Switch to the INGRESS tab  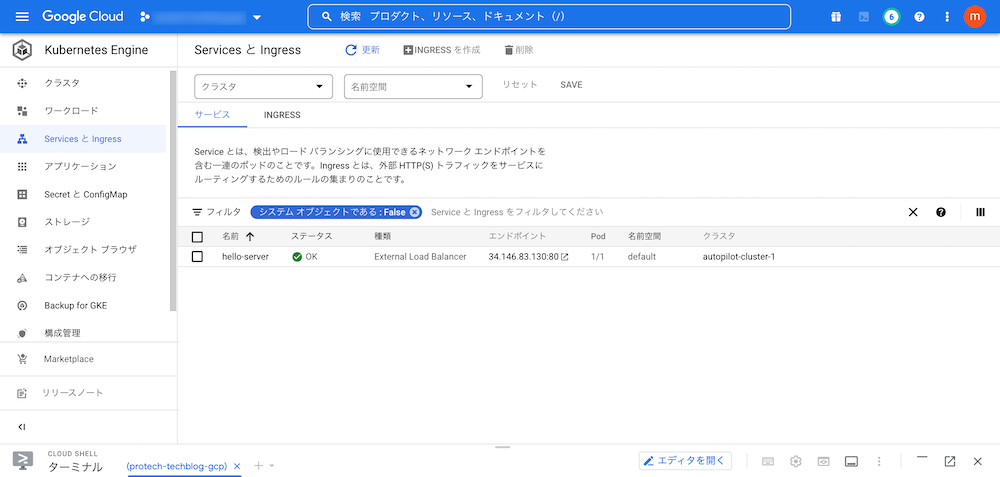[282, 115]
